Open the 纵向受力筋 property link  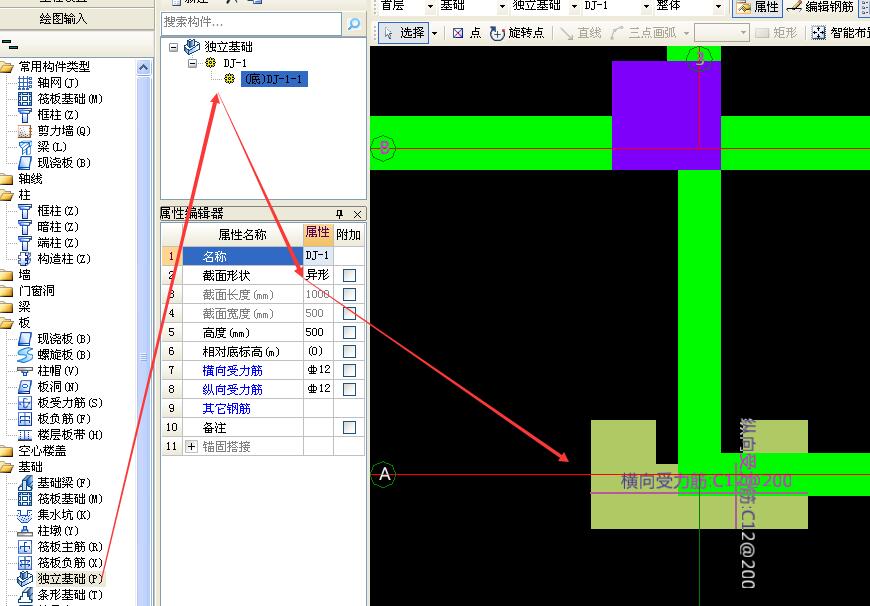232,390
